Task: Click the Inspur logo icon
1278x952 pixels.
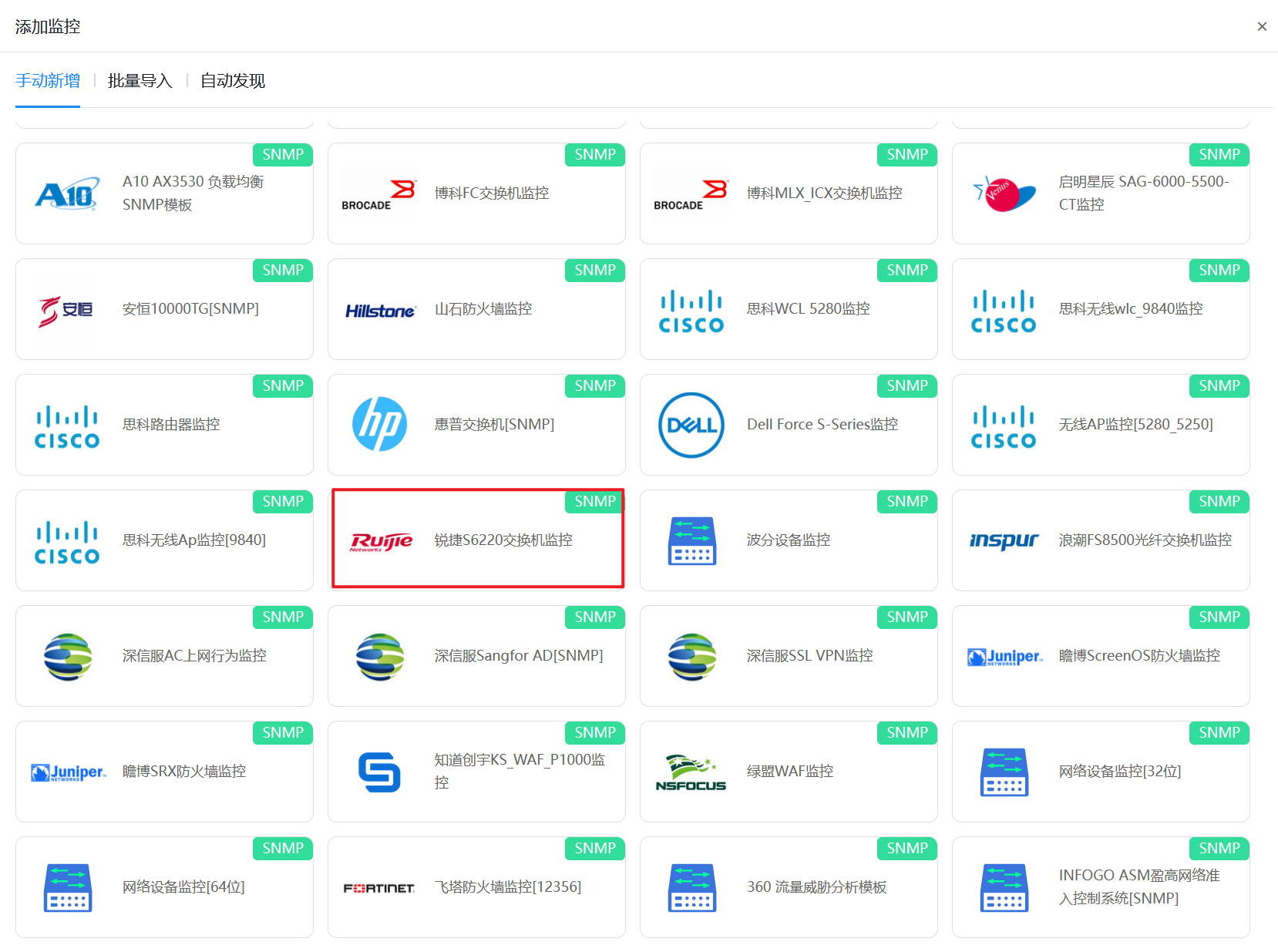Action: click(1004, 541)
